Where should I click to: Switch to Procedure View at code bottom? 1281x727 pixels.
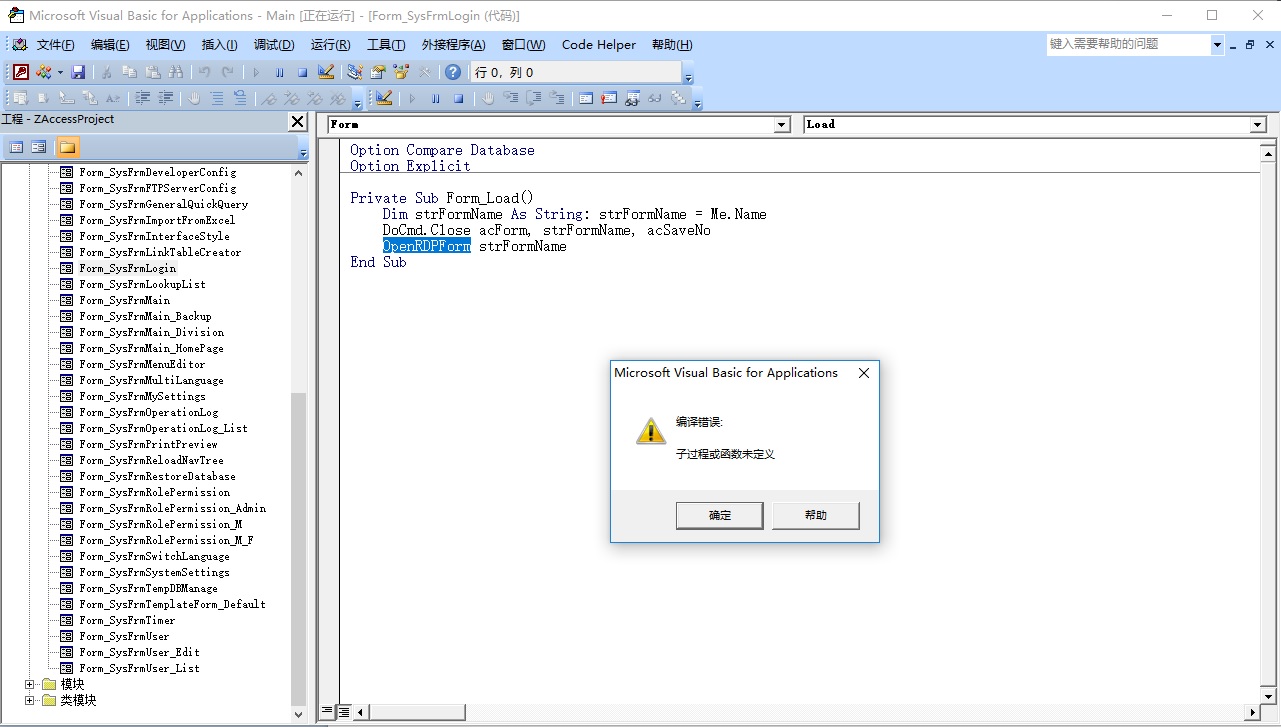[x=326, y=712]
